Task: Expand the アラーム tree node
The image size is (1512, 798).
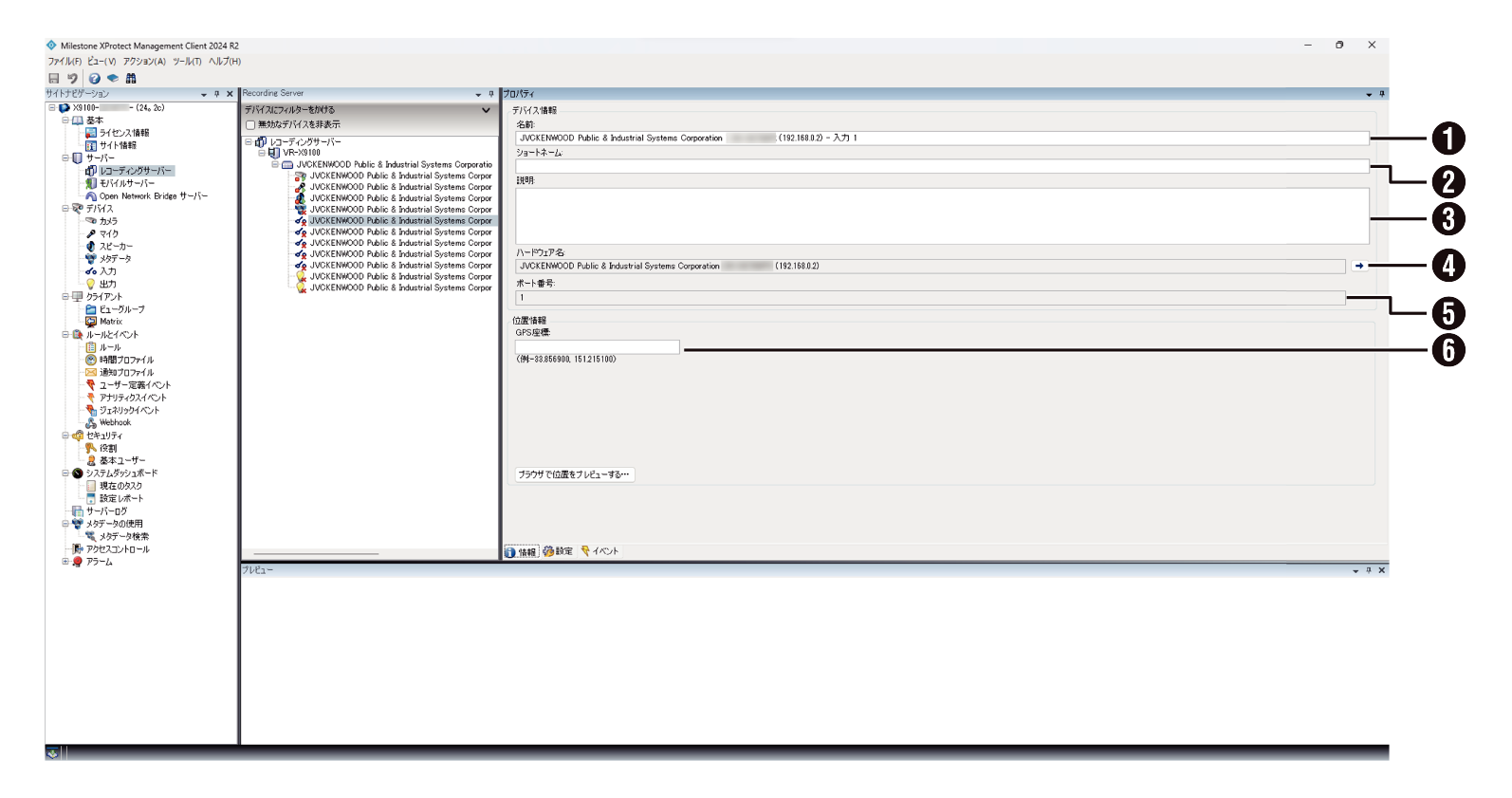Action: point(65,562)
